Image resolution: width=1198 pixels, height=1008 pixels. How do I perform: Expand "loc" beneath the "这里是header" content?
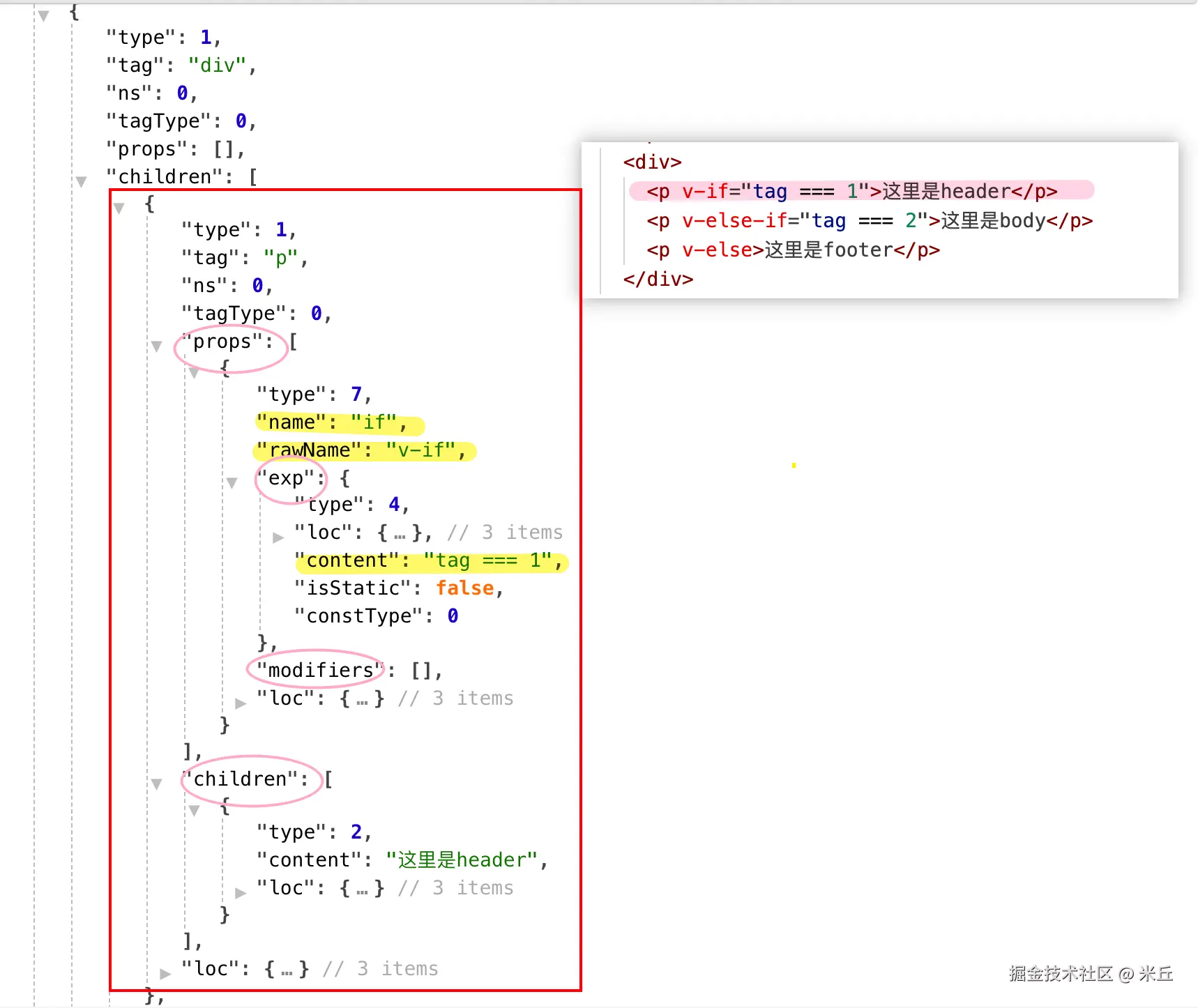241,892
